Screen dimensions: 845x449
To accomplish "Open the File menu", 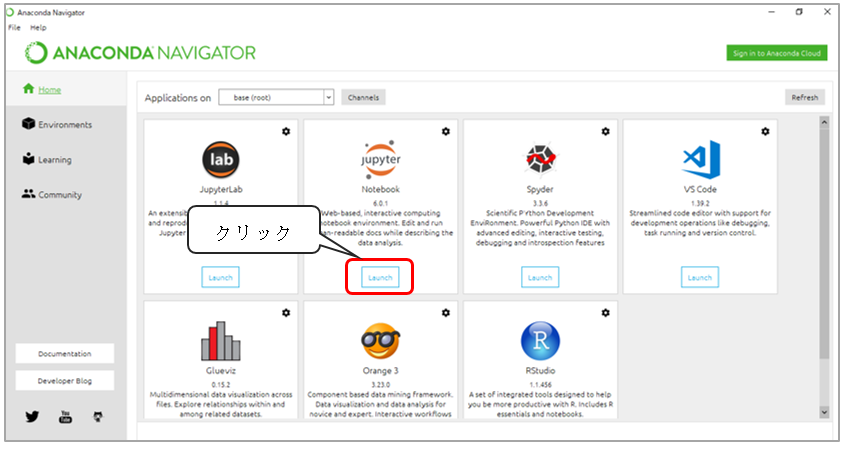I will [x=14, y=28].
